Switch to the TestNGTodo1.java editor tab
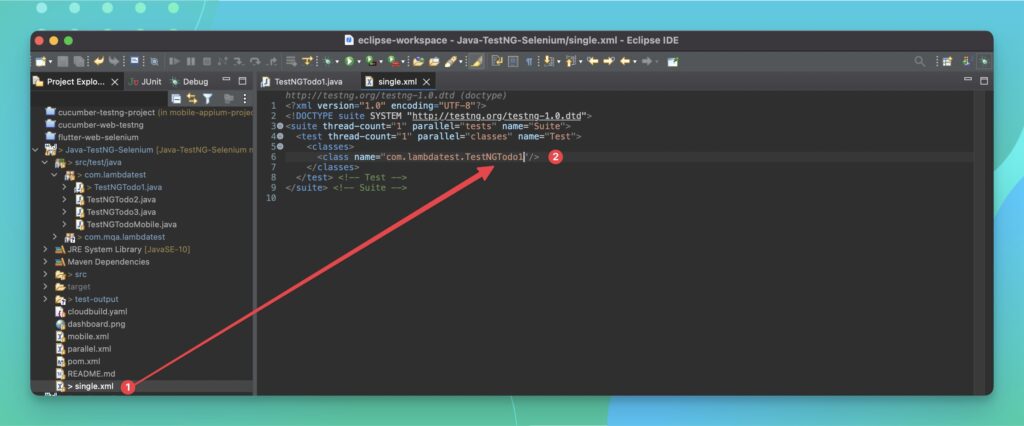The image size is (1024, 426). click(308, 81)
